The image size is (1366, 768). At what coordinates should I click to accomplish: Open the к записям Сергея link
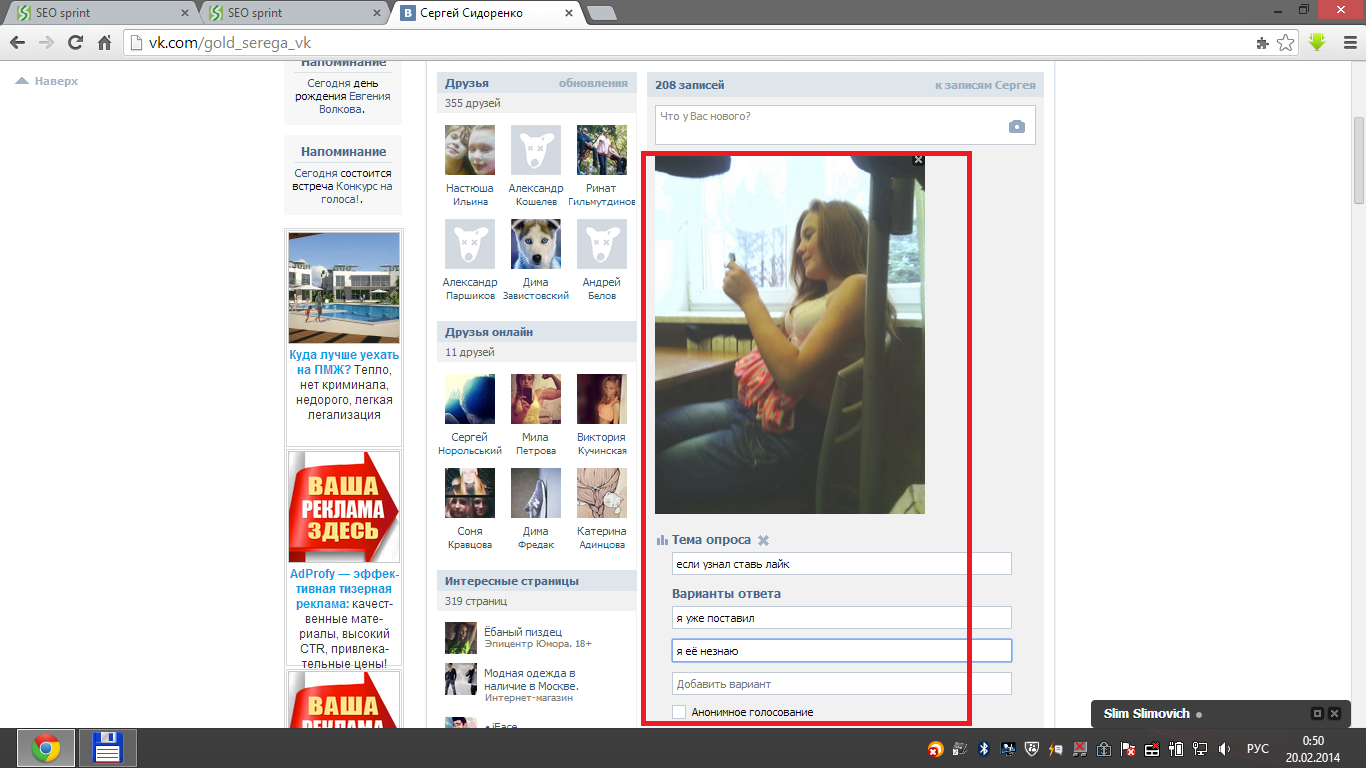point(985,85)
